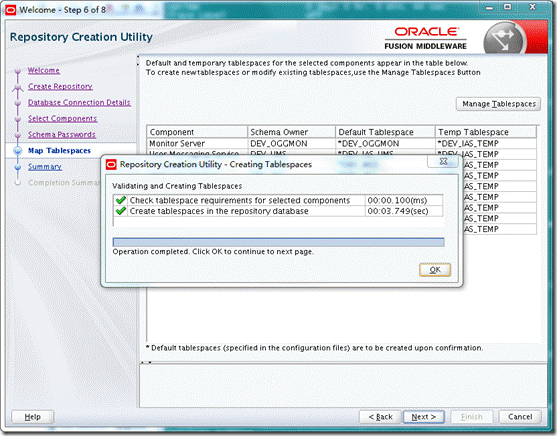Click the Temp Tablespace column header
The image size is (557, 436).
point(486,132)
